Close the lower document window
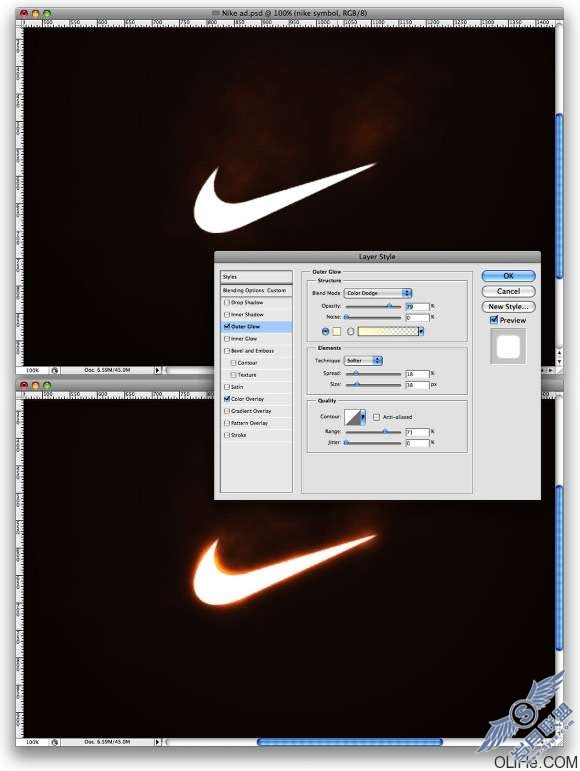 (x=24, y=385)
